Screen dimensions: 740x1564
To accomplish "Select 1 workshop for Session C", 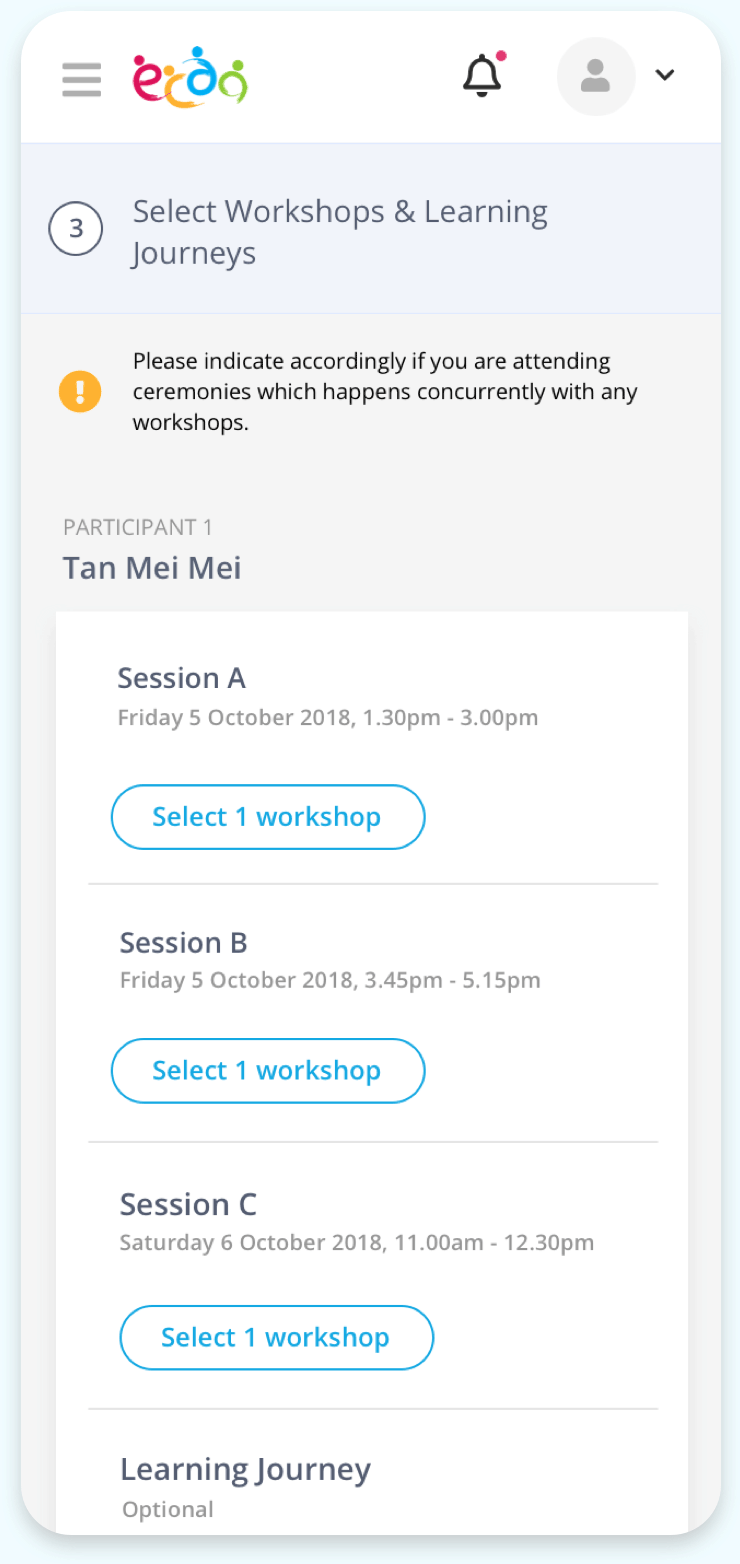I will click(276, 1338).
